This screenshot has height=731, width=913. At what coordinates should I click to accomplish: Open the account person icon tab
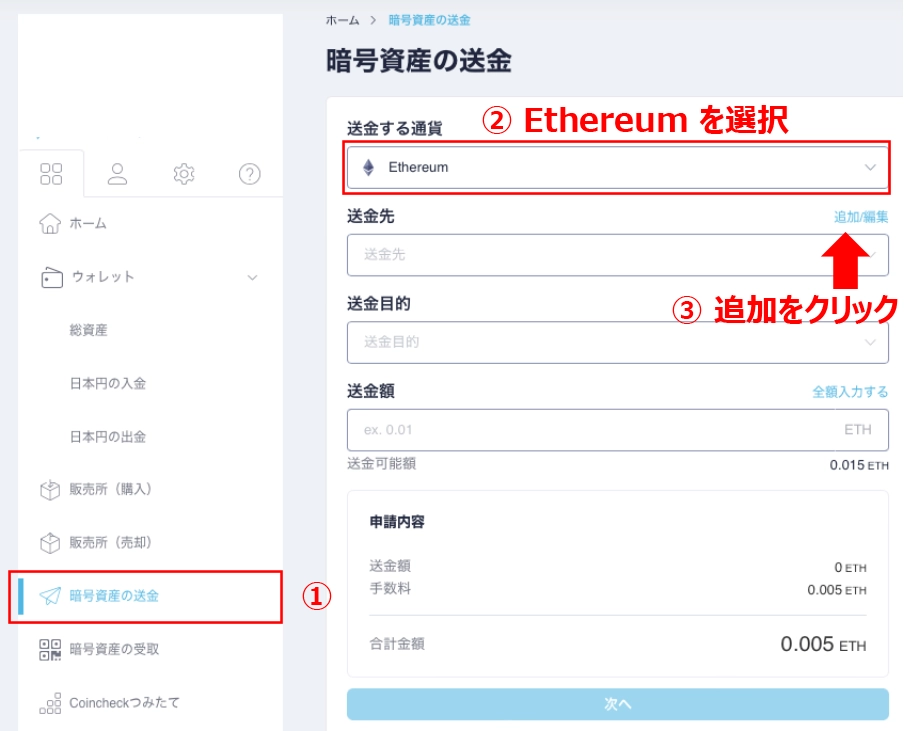[117, 174]
